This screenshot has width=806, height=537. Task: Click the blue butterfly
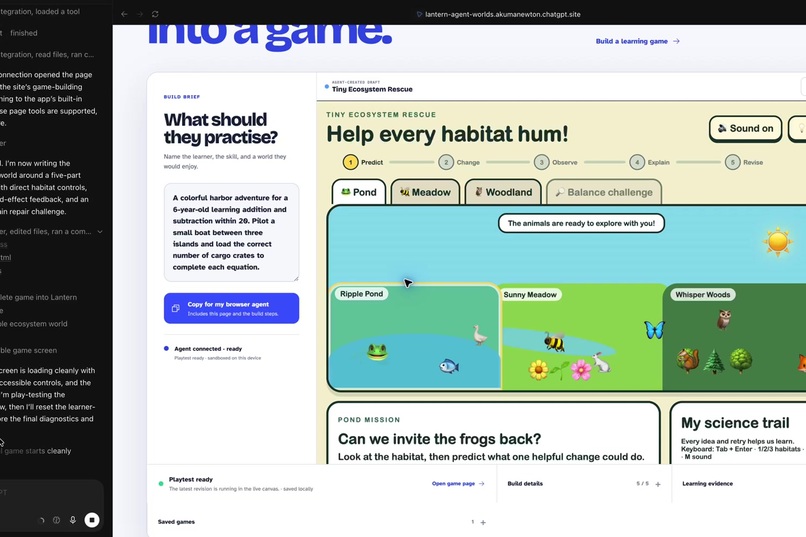tap(654, 329)
